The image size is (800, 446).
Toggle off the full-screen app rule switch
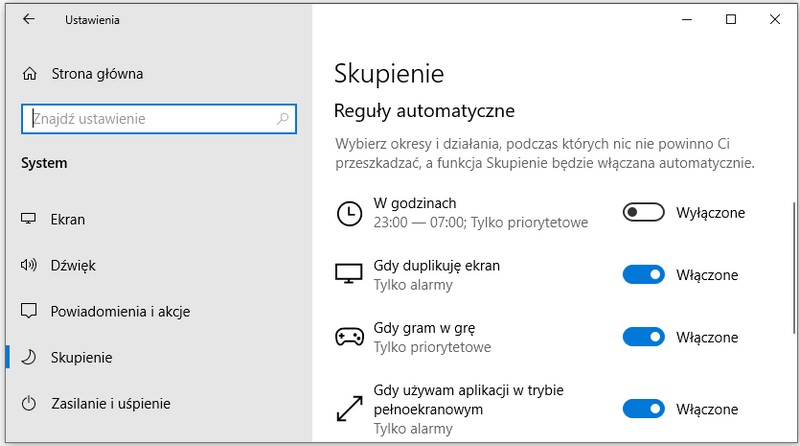pos(643,408)
